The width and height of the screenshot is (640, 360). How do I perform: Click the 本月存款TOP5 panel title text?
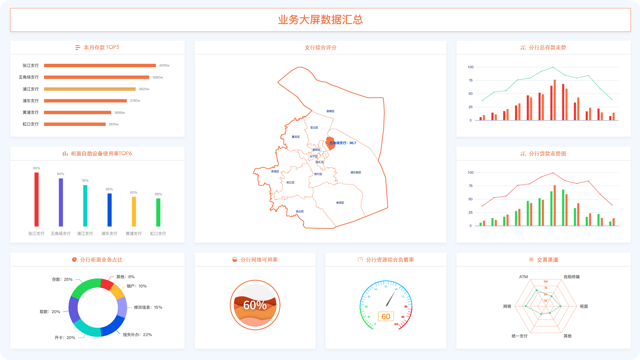coord(101,48)
